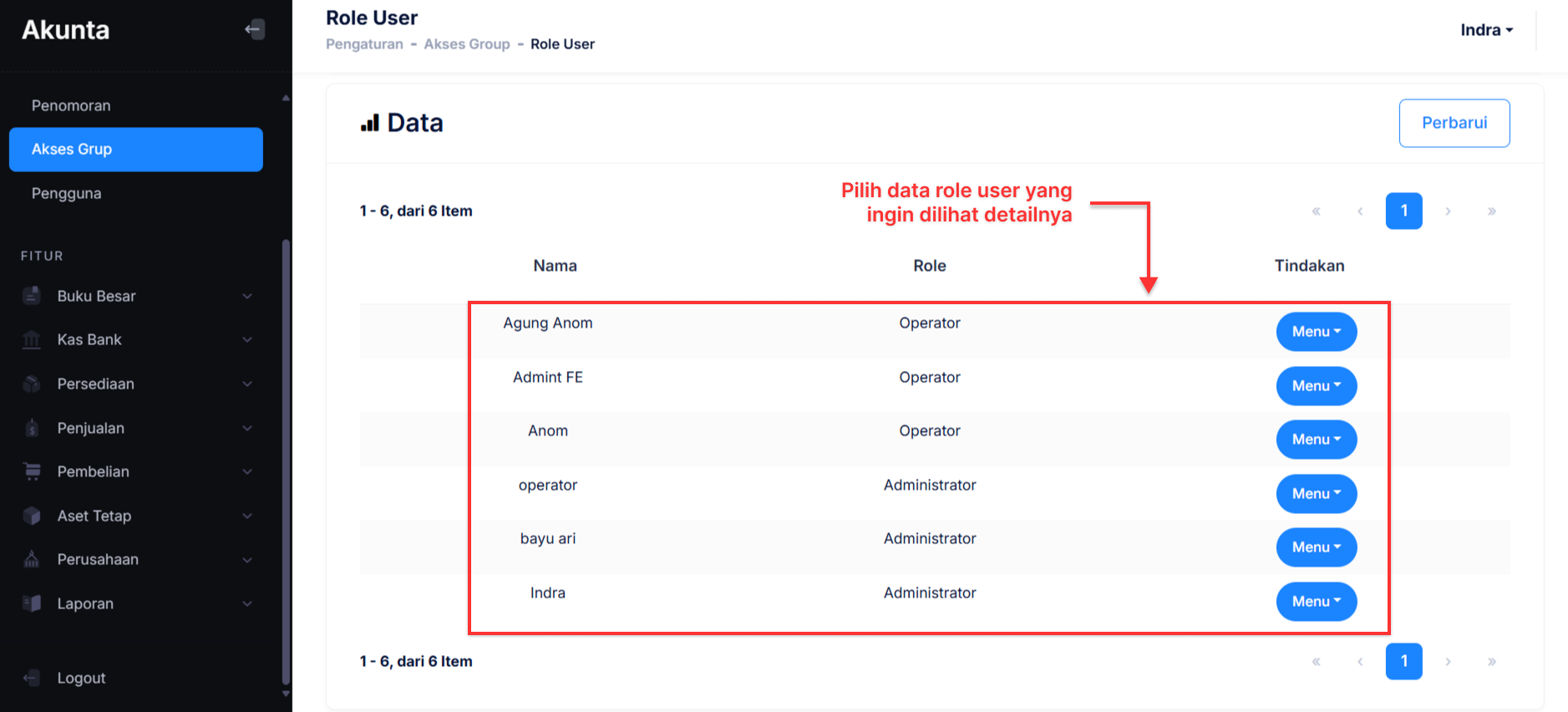Screen dimensions: 1568x712
Task: Click the Persediaan box icon
Action: coord(32,384)
